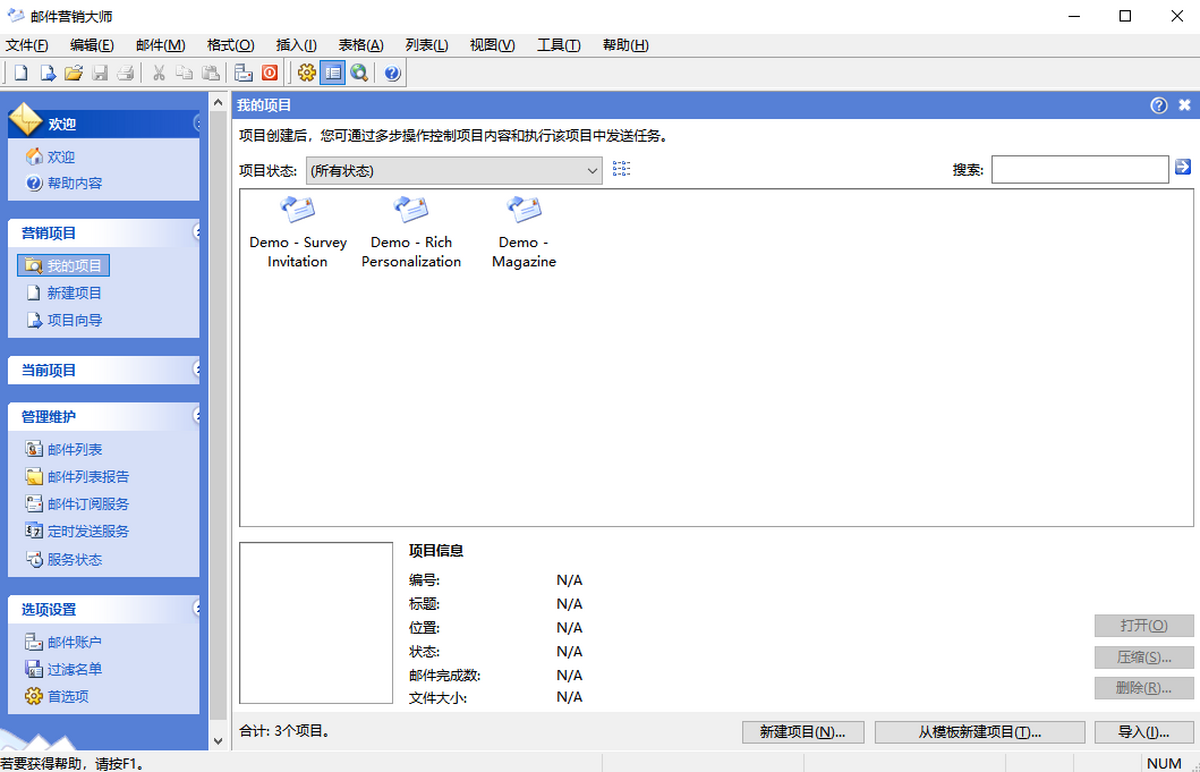Image resolution: width=1200 pixels, height=772 pixels.
Task: Open 欢迎 home item in sidebar
Action: click(x=50, y=157)
